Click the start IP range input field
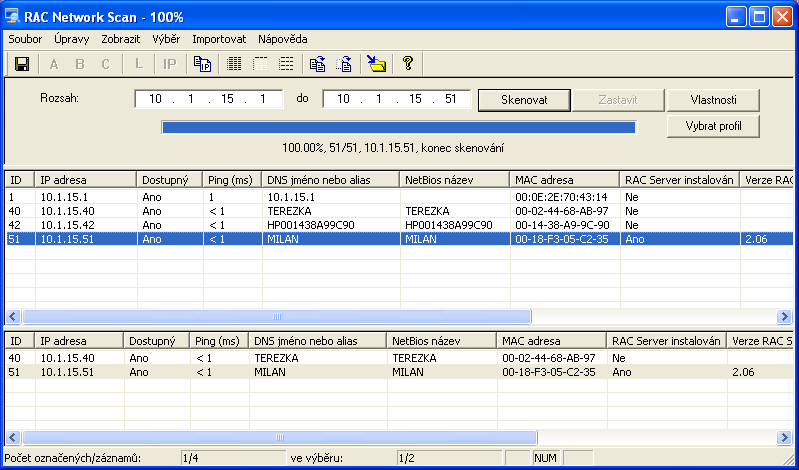Screen dimensions: 799x470 tap(208, 99)
